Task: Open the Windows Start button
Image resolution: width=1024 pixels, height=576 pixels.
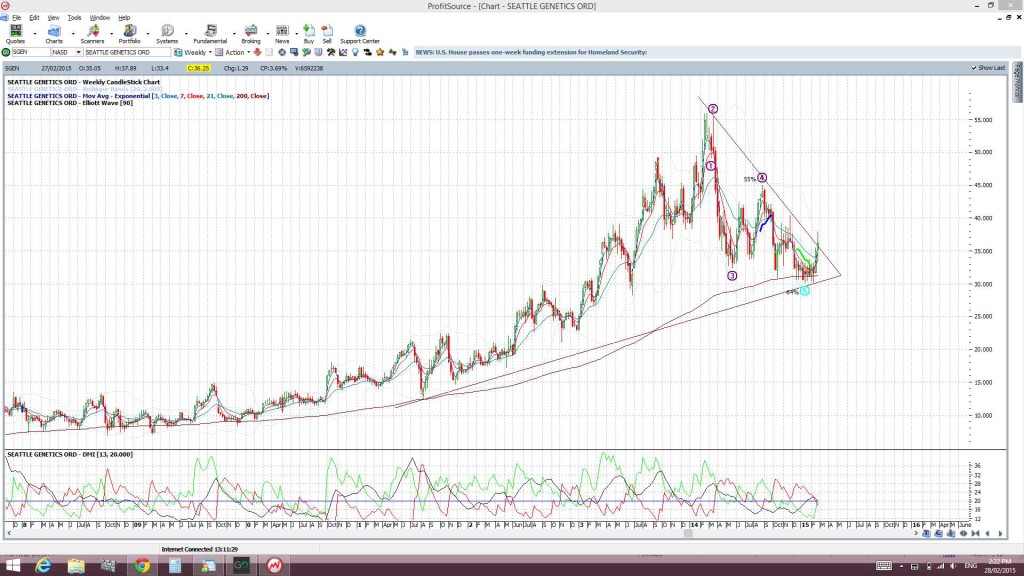Action: [x=12, y=566]
